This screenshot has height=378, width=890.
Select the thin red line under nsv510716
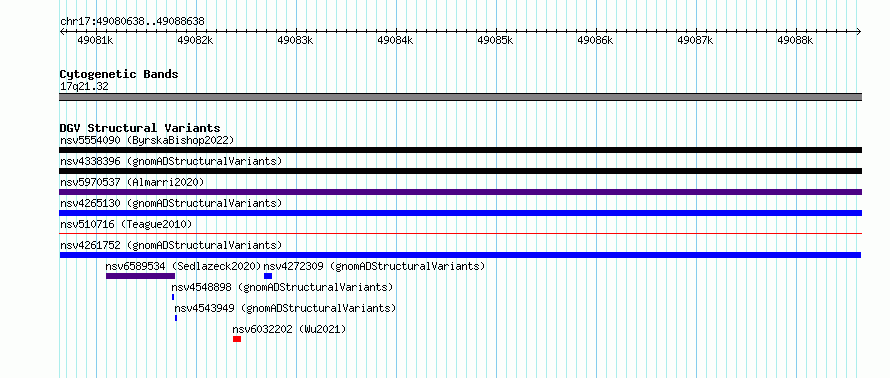(x=460, y=233)
